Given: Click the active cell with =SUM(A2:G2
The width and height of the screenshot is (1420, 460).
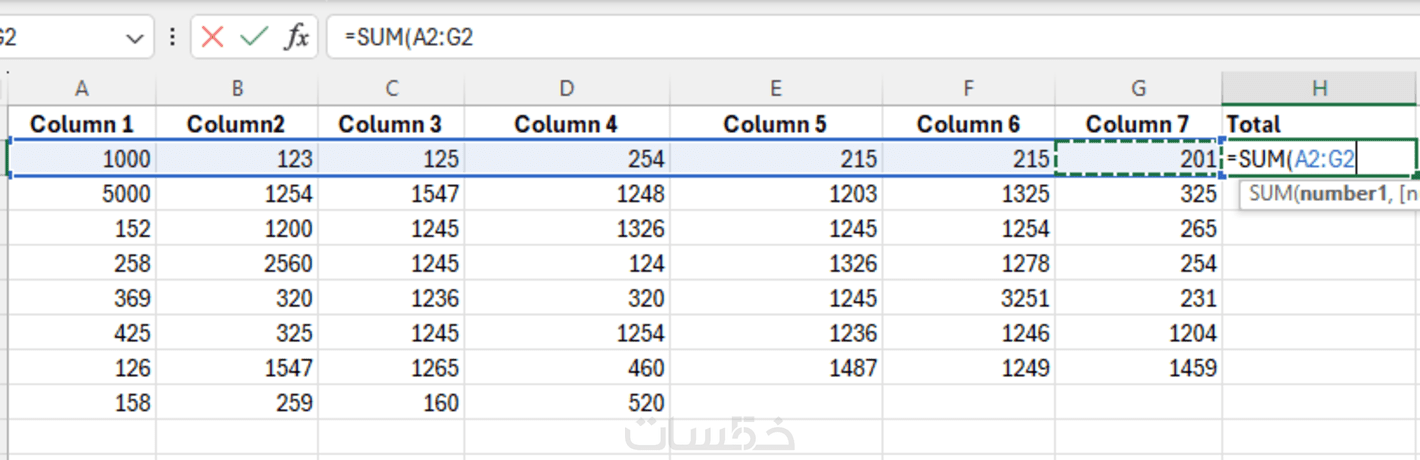Looking at the screenshot, I should coord(1319,158).
